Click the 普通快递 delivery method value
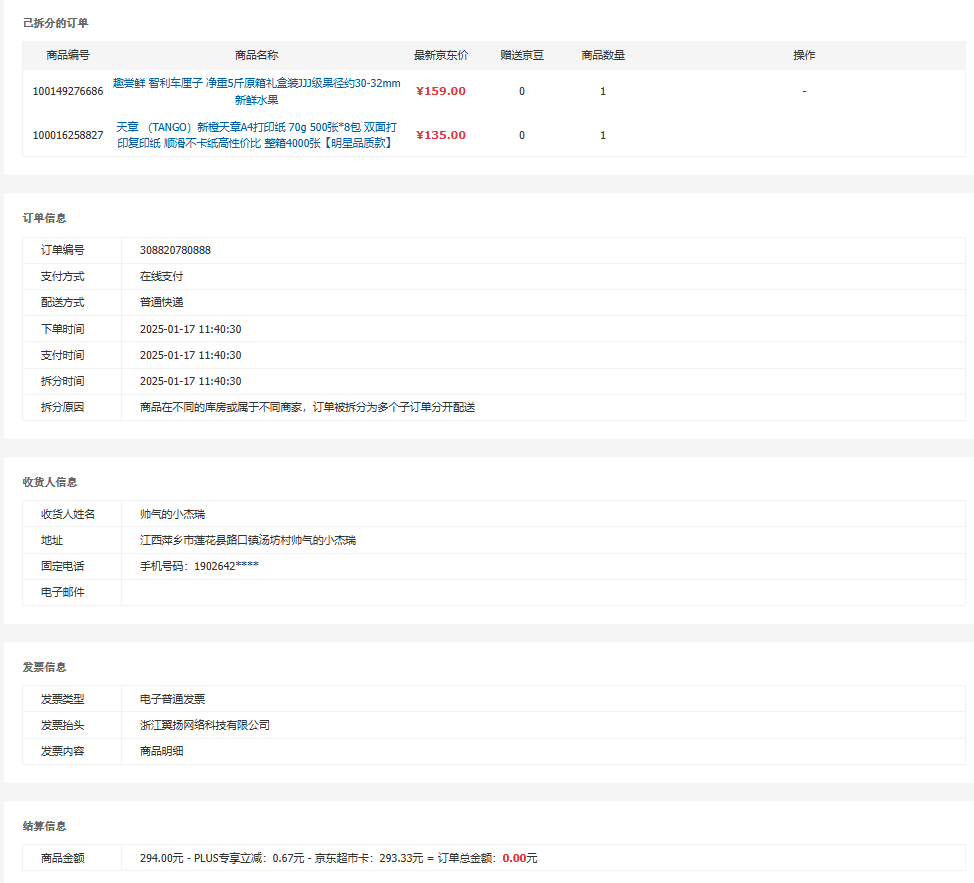This screenshot has height=883, width=974. point(161,302)
